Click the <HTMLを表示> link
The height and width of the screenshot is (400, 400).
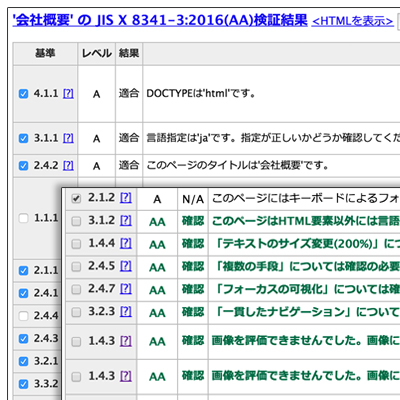pyautogui.click(x=353, y=21)
